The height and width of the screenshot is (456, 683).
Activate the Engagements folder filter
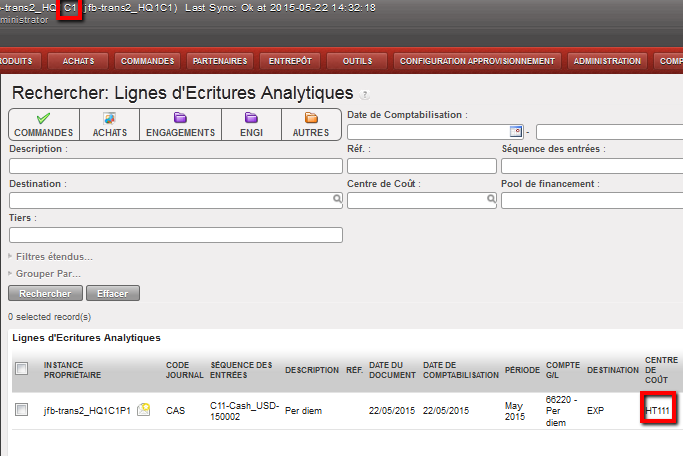point(179,124)
